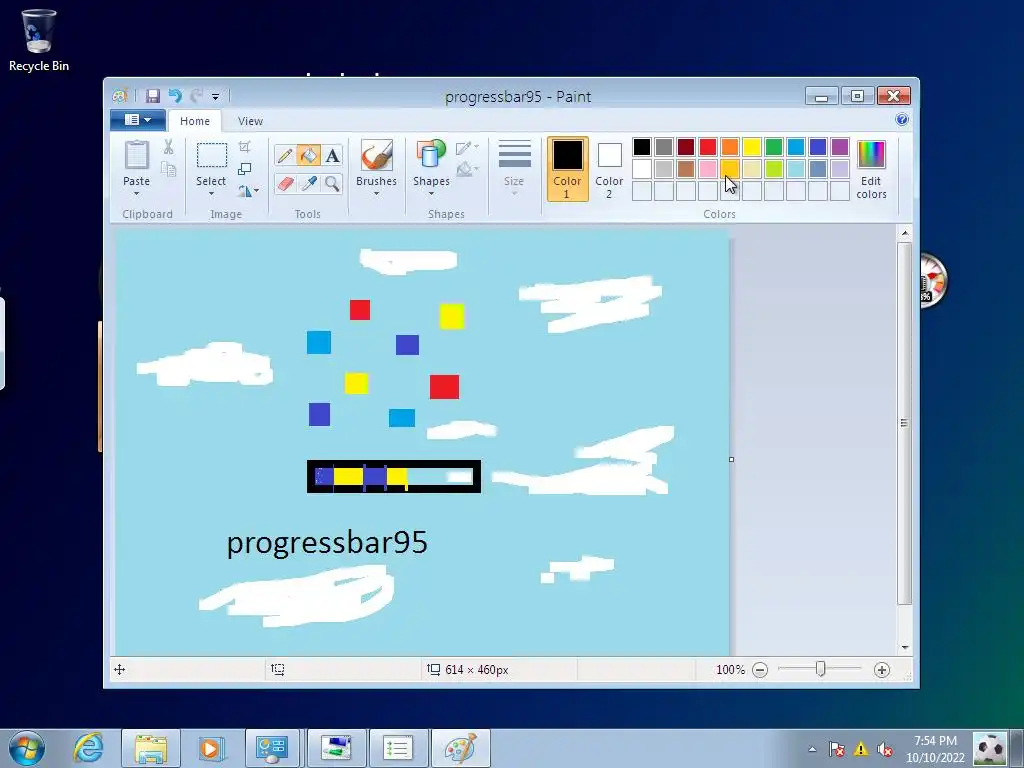The width and height of the screenshot is (1024, 768).
Task: Expand the Select dropdown arrow
Action: pyautogui.click(x=211, y=194)
